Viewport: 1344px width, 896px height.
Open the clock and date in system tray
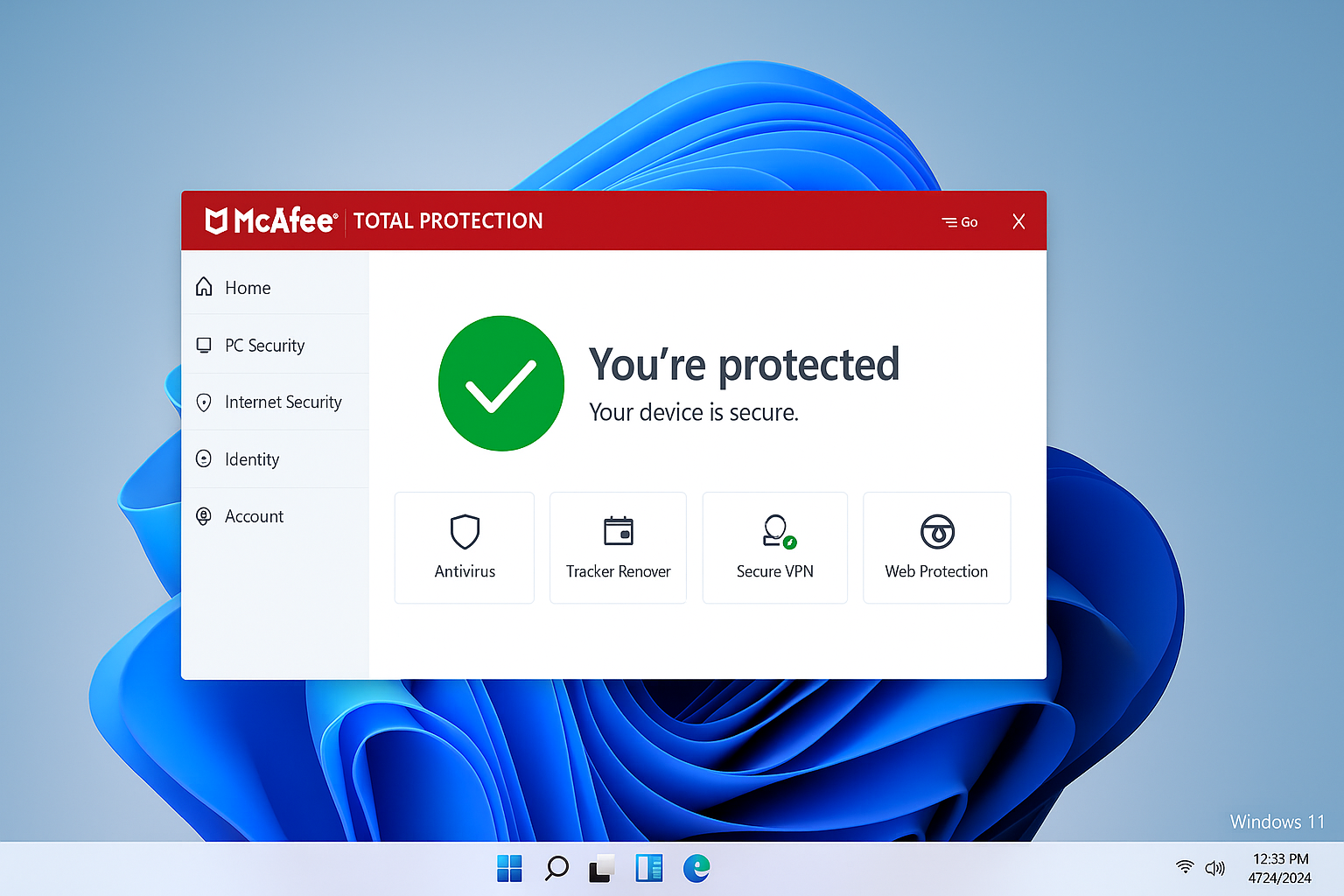click(x=1279, y=868)
